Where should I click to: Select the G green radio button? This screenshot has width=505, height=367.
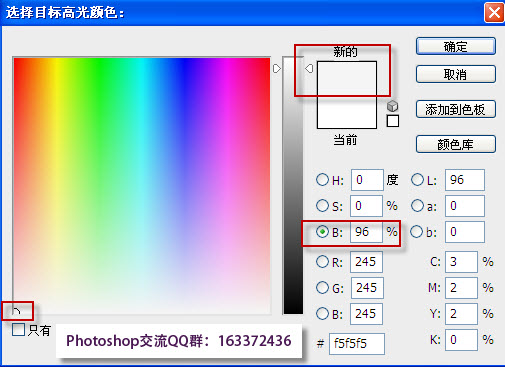322,288
